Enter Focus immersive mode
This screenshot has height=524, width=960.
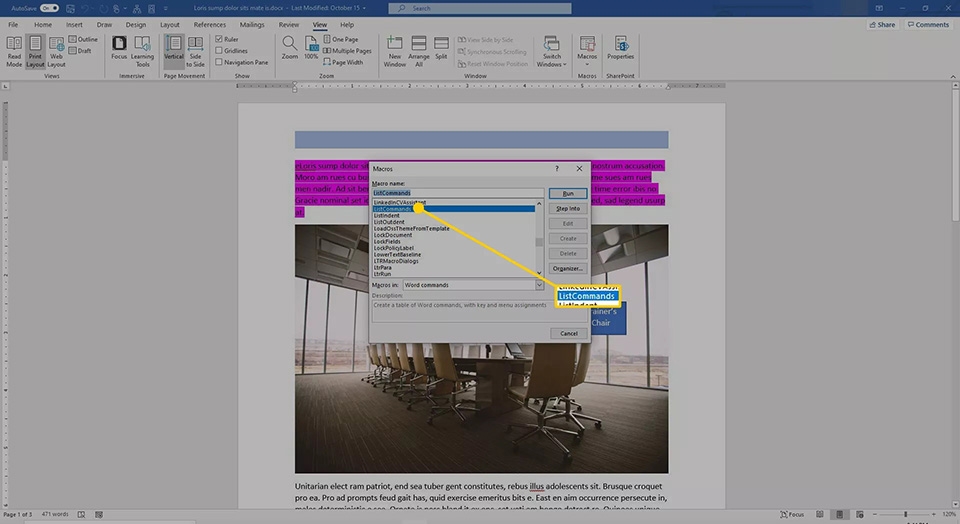[x=119, y=48]
